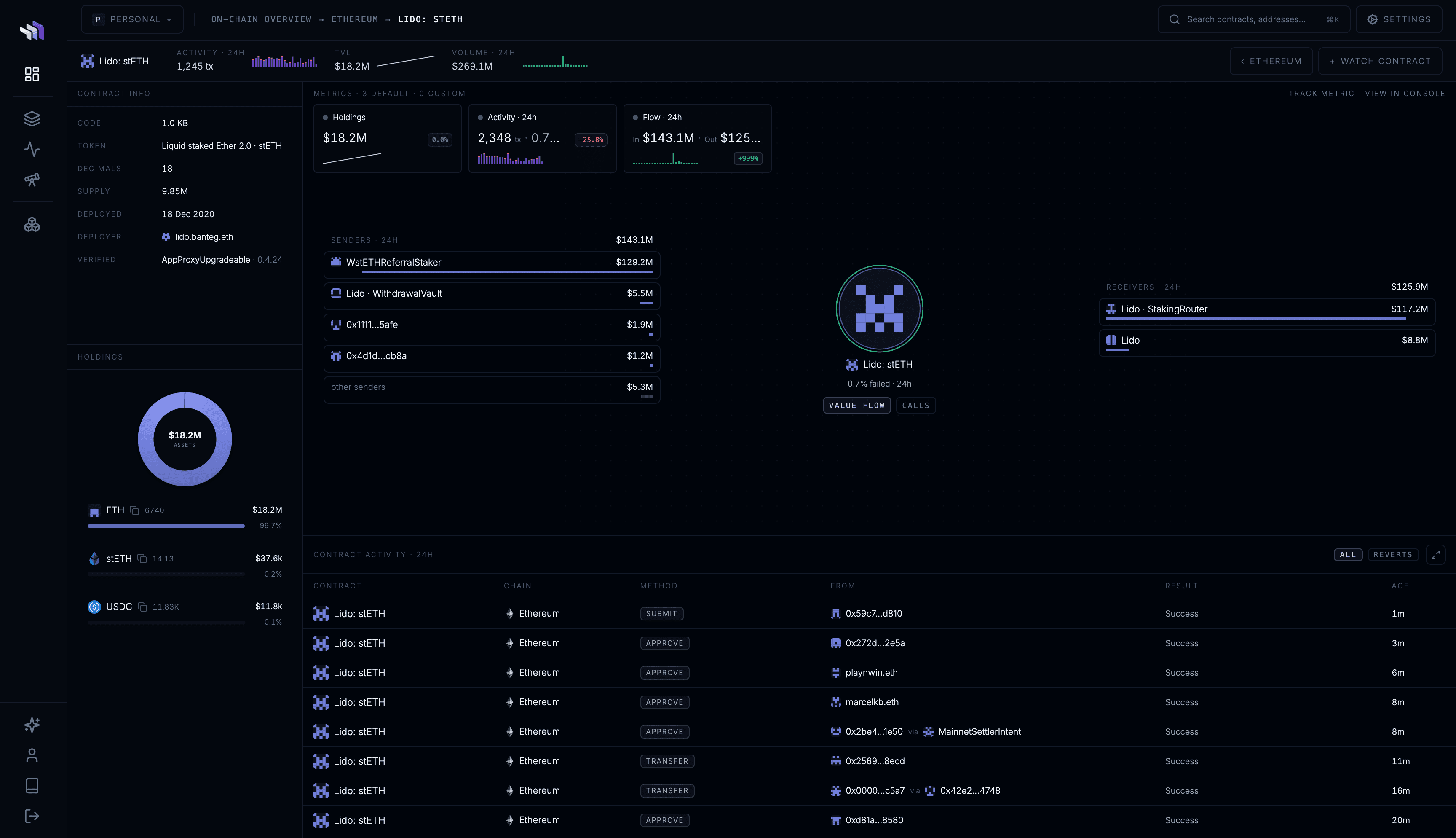Open the dashboard grid icon in sidebar
Image resolution: width=1456 pixels, height=838 pixels.
pos(32,74)
